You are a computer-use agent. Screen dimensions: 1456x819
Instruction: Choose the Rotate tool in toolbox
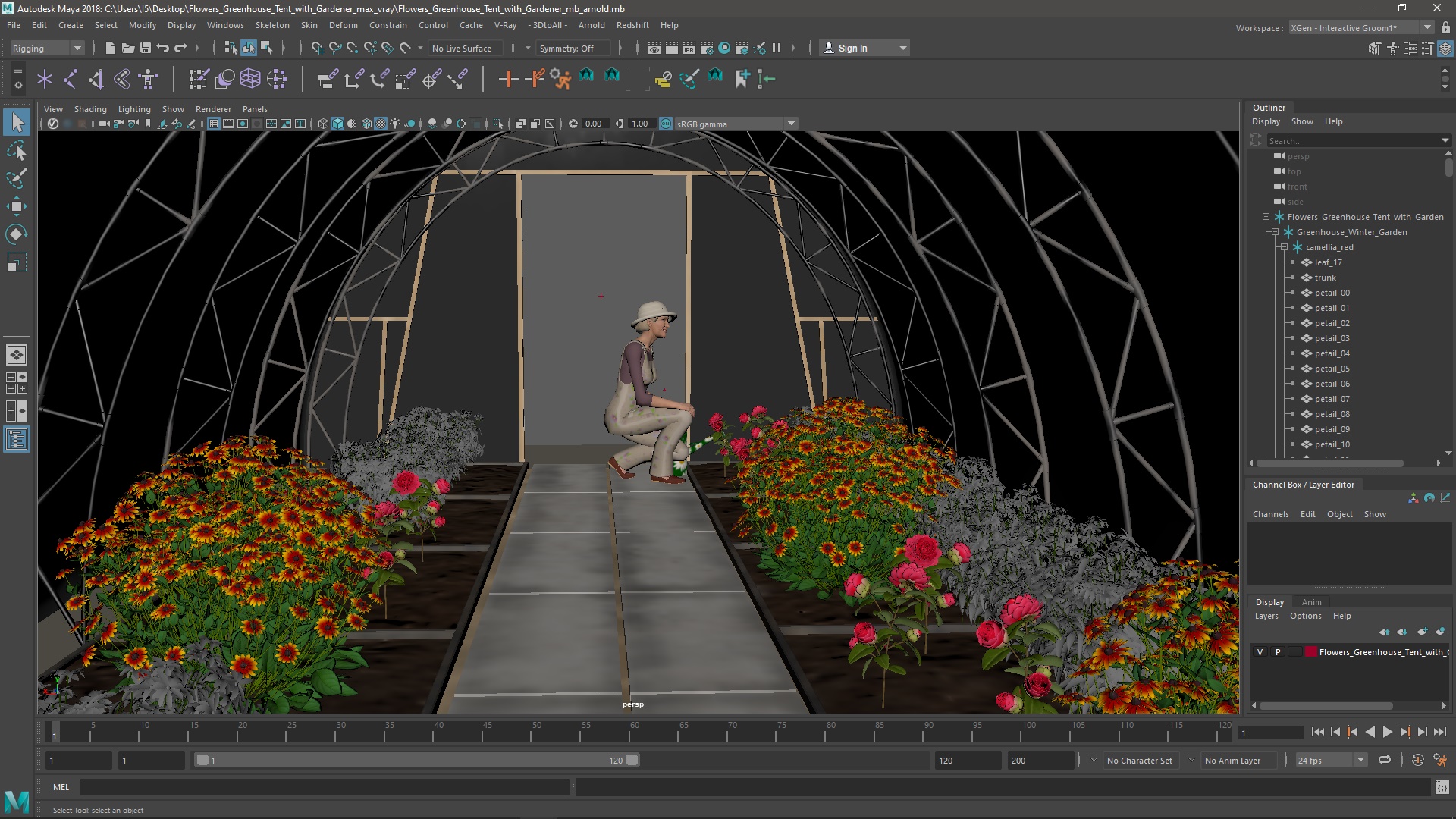click(x=17, y=234)
